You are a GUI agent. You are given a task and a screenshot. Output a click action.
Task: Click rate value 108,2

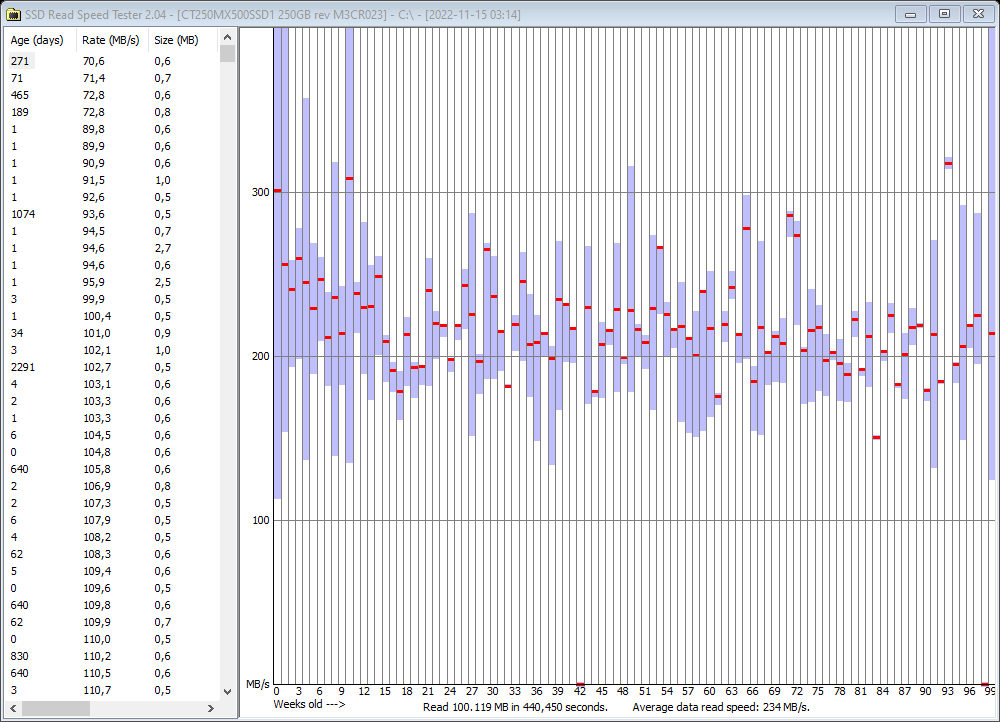pyautogui.click(x=97, y=537)
